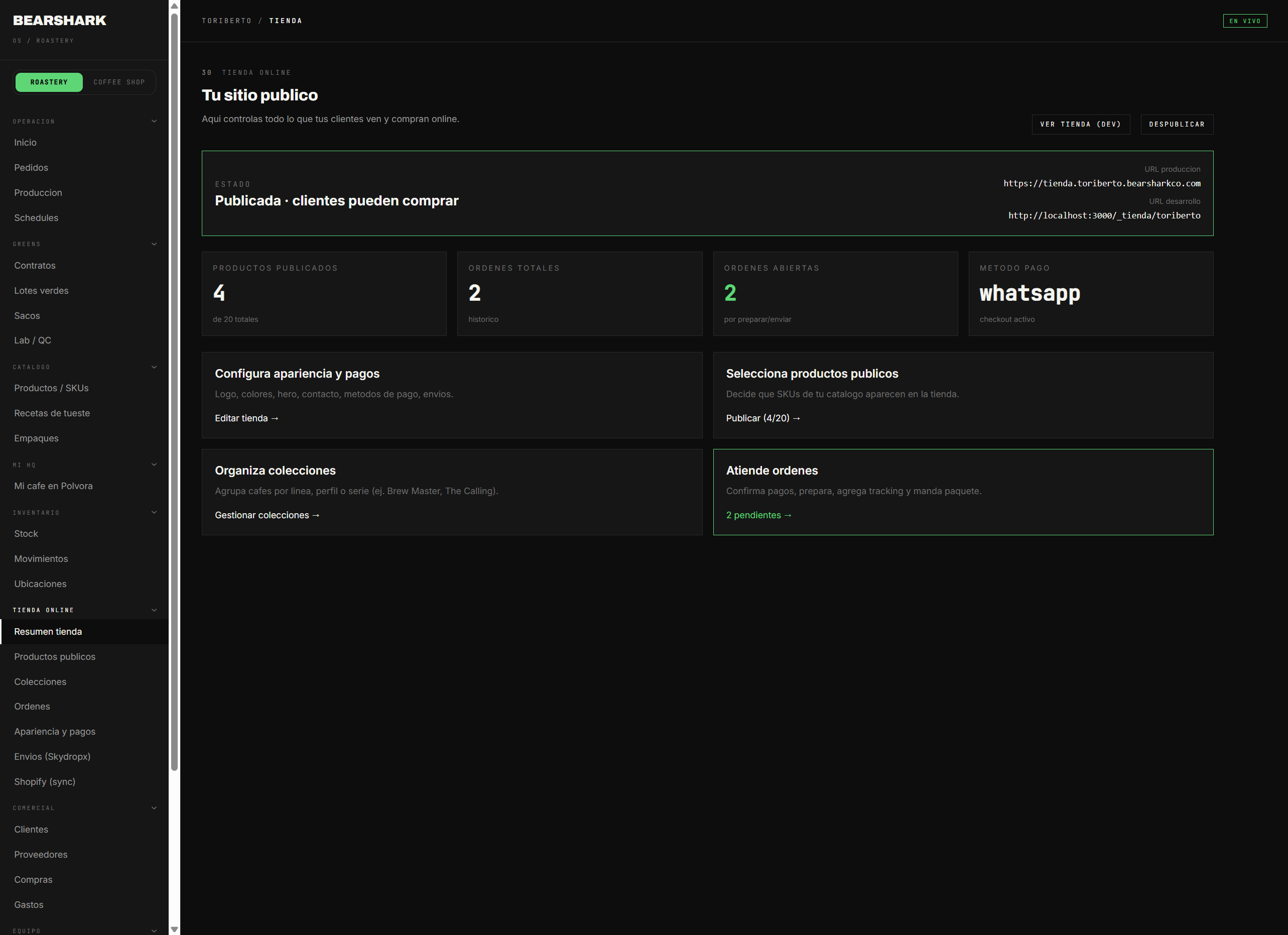Follow the Gestionar colecciones link
The height and width of the screenshot is (935, 1288).
click(x=267, y=515)
